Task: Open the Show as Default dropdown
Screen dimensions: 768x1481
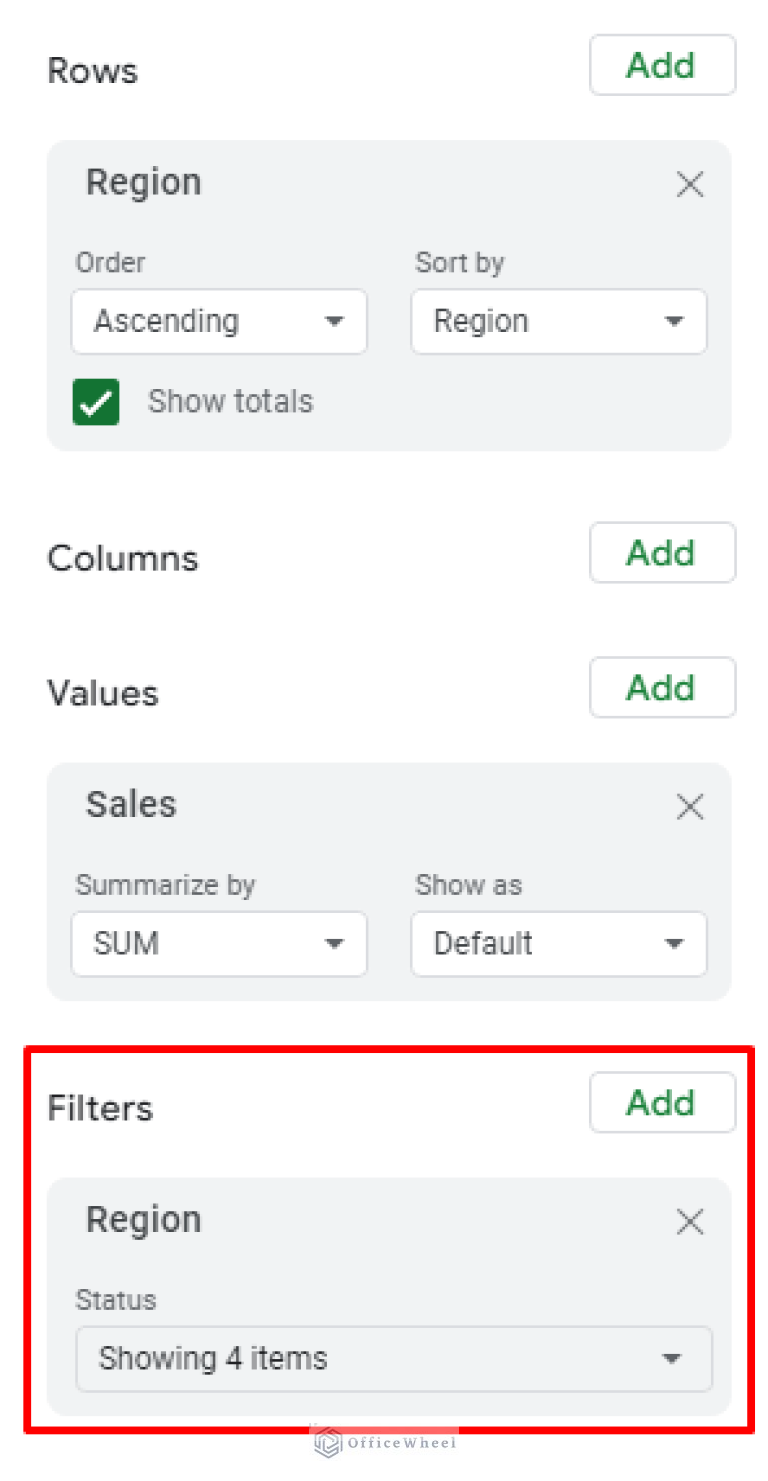Action: (559, 943)
